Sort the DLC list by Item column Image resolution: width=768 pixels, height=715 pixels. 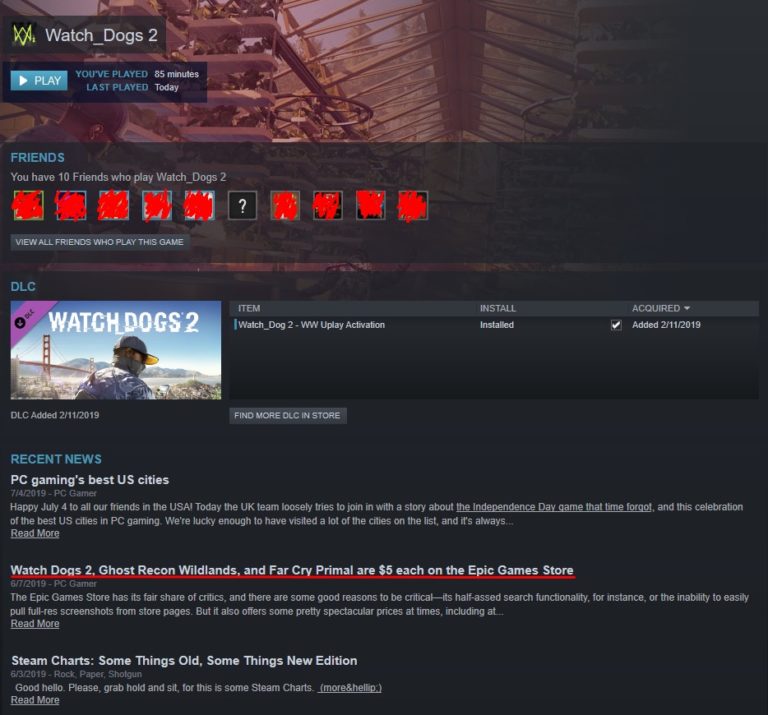pyautogui.click(x=249, y=309)
